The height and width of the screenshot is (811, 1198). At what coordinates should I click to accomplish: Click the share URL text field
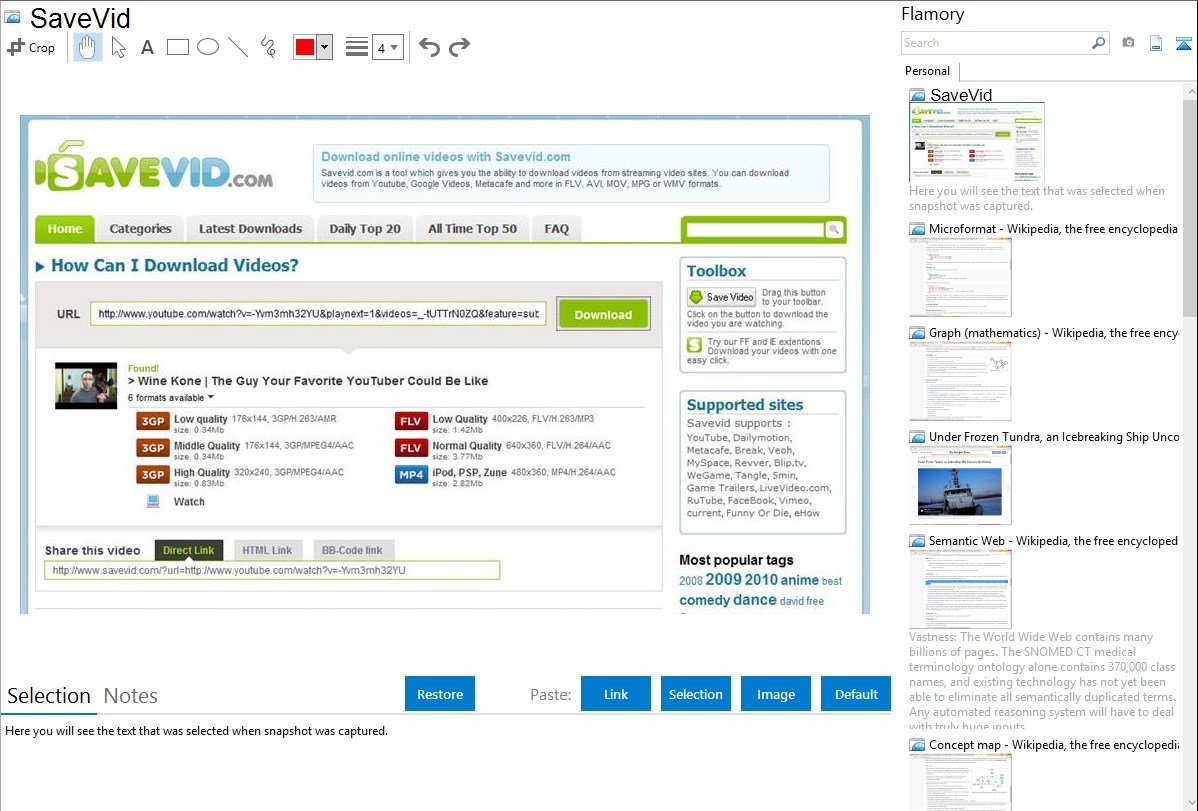click(272, 570)
